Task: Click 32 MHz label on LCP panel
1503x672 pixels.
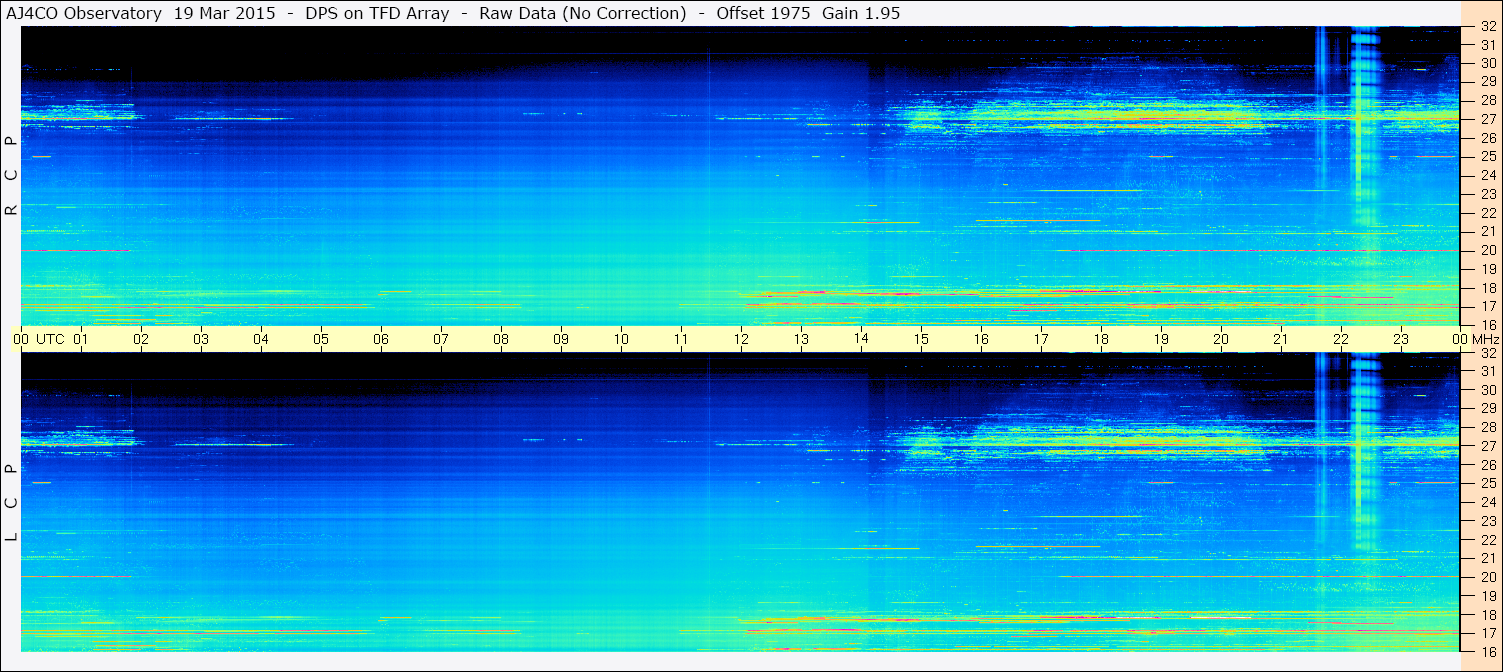Action: coord(1487,353)
